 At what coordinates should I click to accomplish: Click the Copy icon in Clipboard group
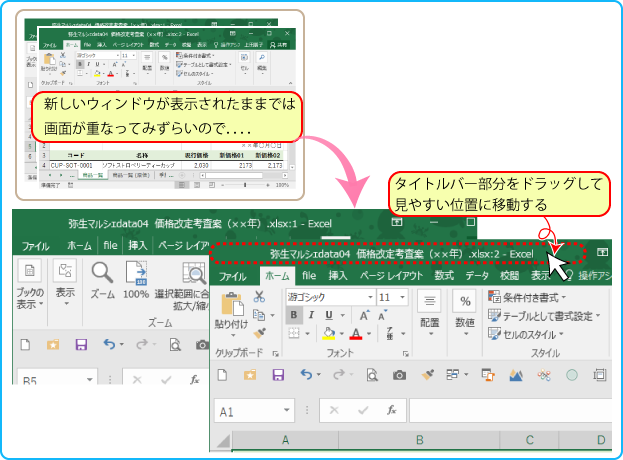point(259,315)
